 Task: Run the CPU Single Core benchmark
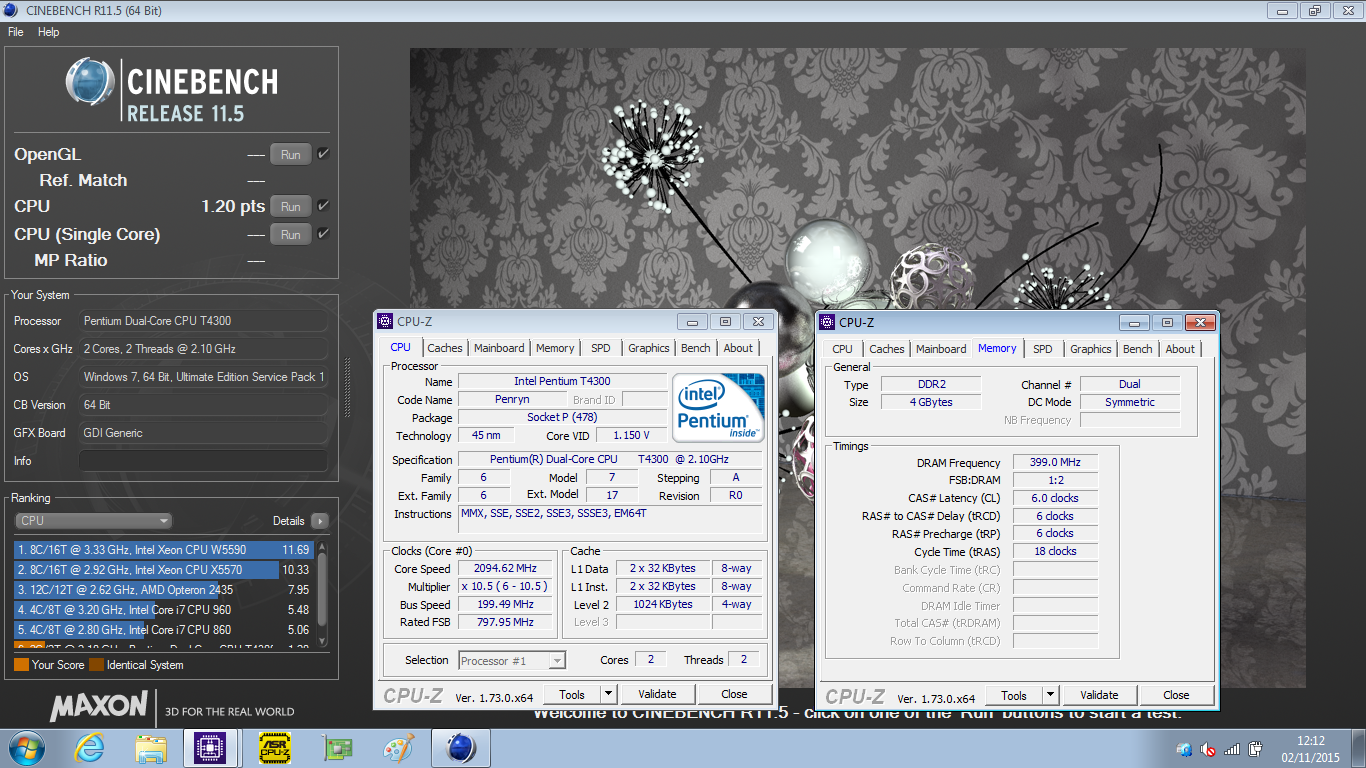pos(291,235)
